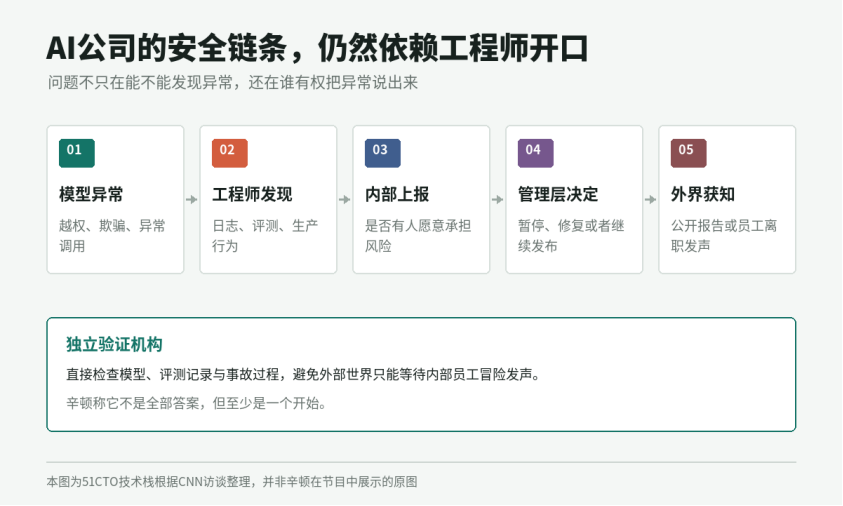Screen dimensions: 843x506
Task: Click the sentence starting 直接检查模型
Action: click(303, 374)
